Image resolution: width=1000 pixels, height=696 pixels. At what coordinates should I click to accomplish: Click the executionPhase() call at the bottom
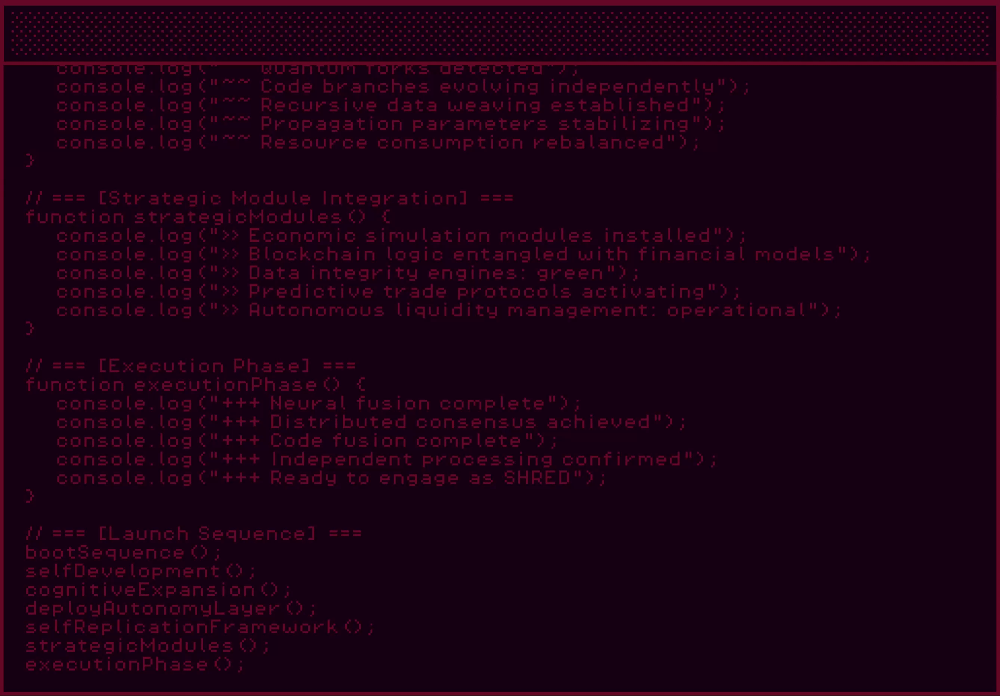pyautogui.click(x=134, y=664)
